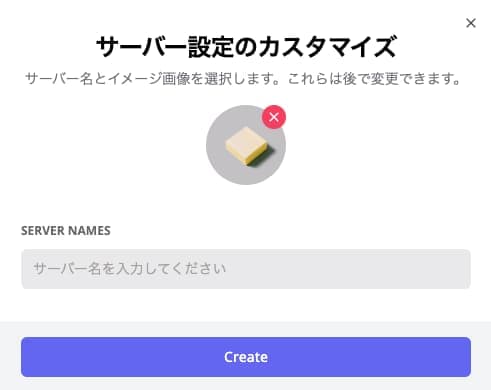Click the white X inside red badge

pos(274,117)
